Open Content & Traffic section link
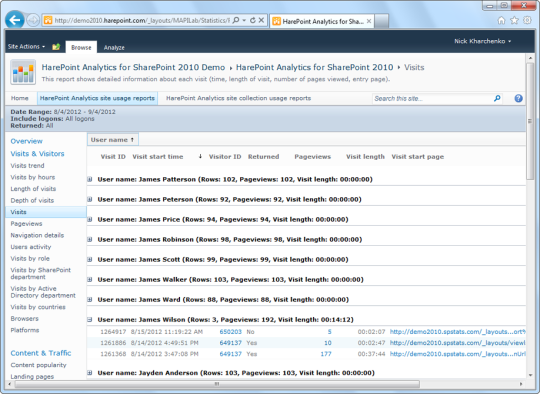The height and width of the screenshot is (394, 540). 41,353
